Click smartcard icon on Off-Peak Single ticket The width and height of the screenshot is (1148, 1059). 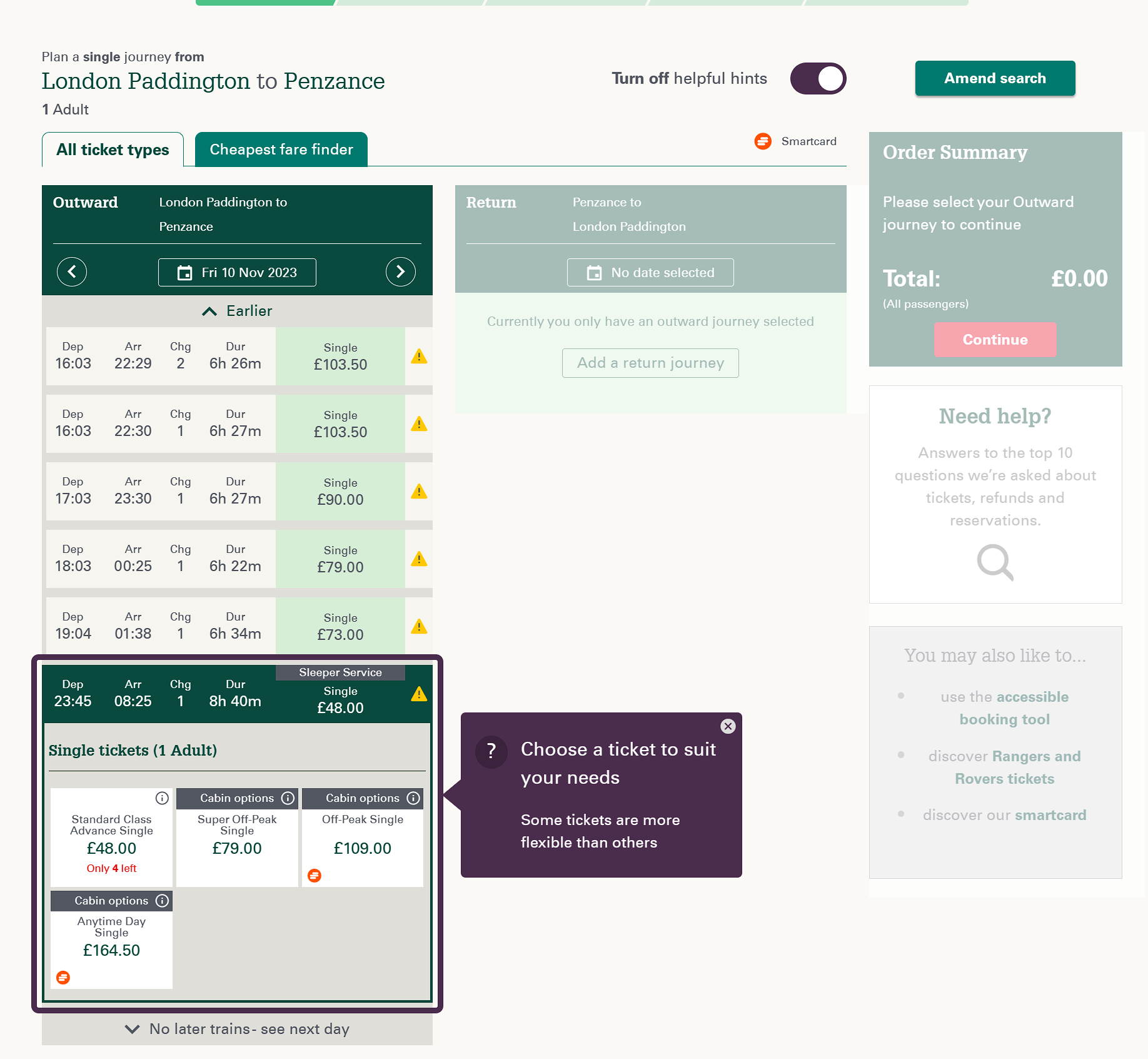pos(315,876)
